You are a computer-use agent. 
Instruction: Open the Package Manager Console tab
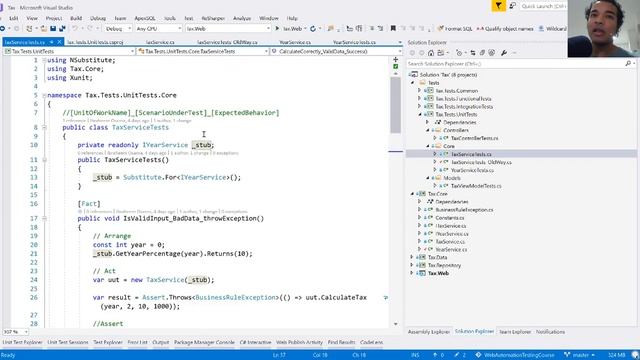click(x=204, y=342)
